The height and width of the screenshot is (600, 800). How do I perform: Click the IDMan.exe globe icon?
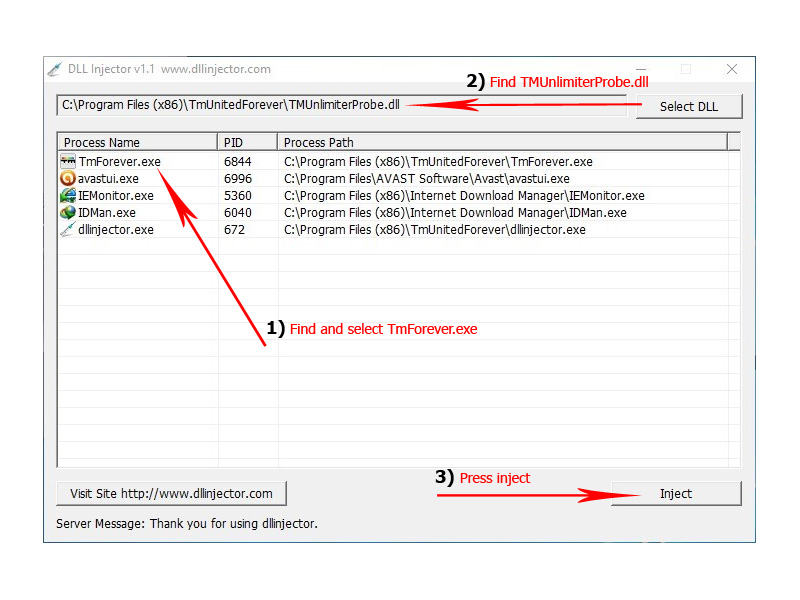pos(67,212)
